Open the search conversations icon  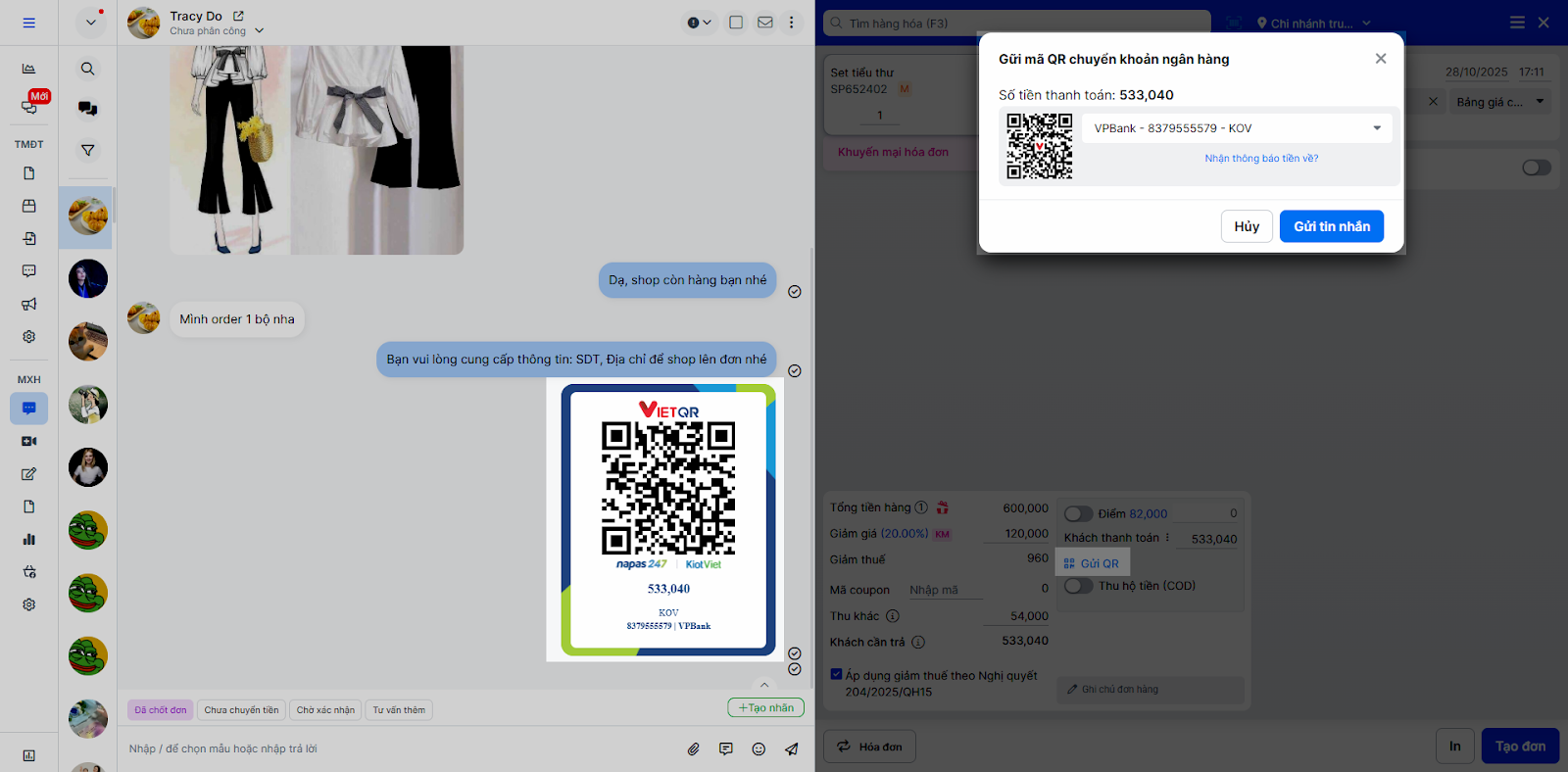(x=88, y=69)
